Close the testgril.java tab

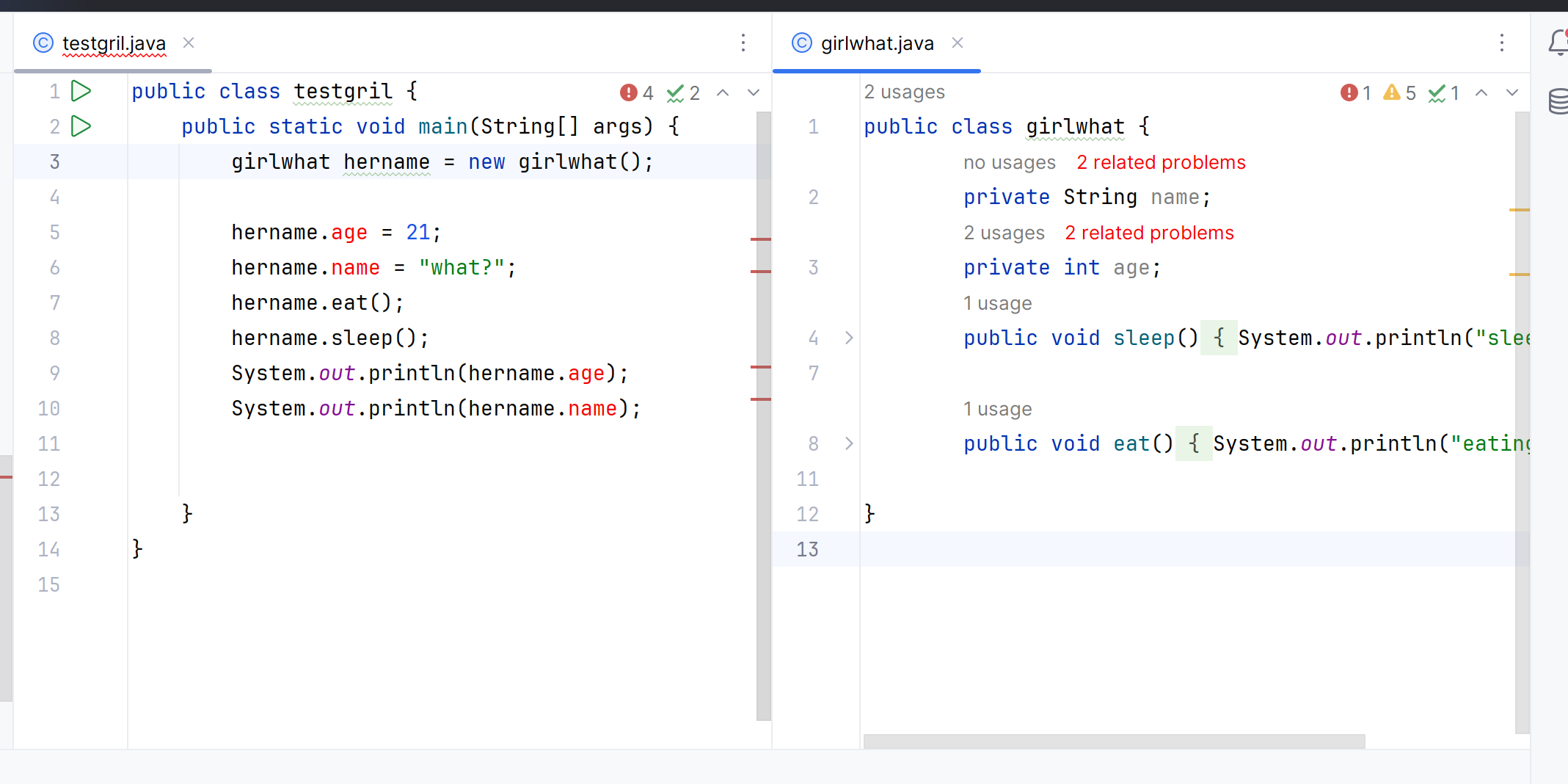pyautogui.click(x=189, y=43)
